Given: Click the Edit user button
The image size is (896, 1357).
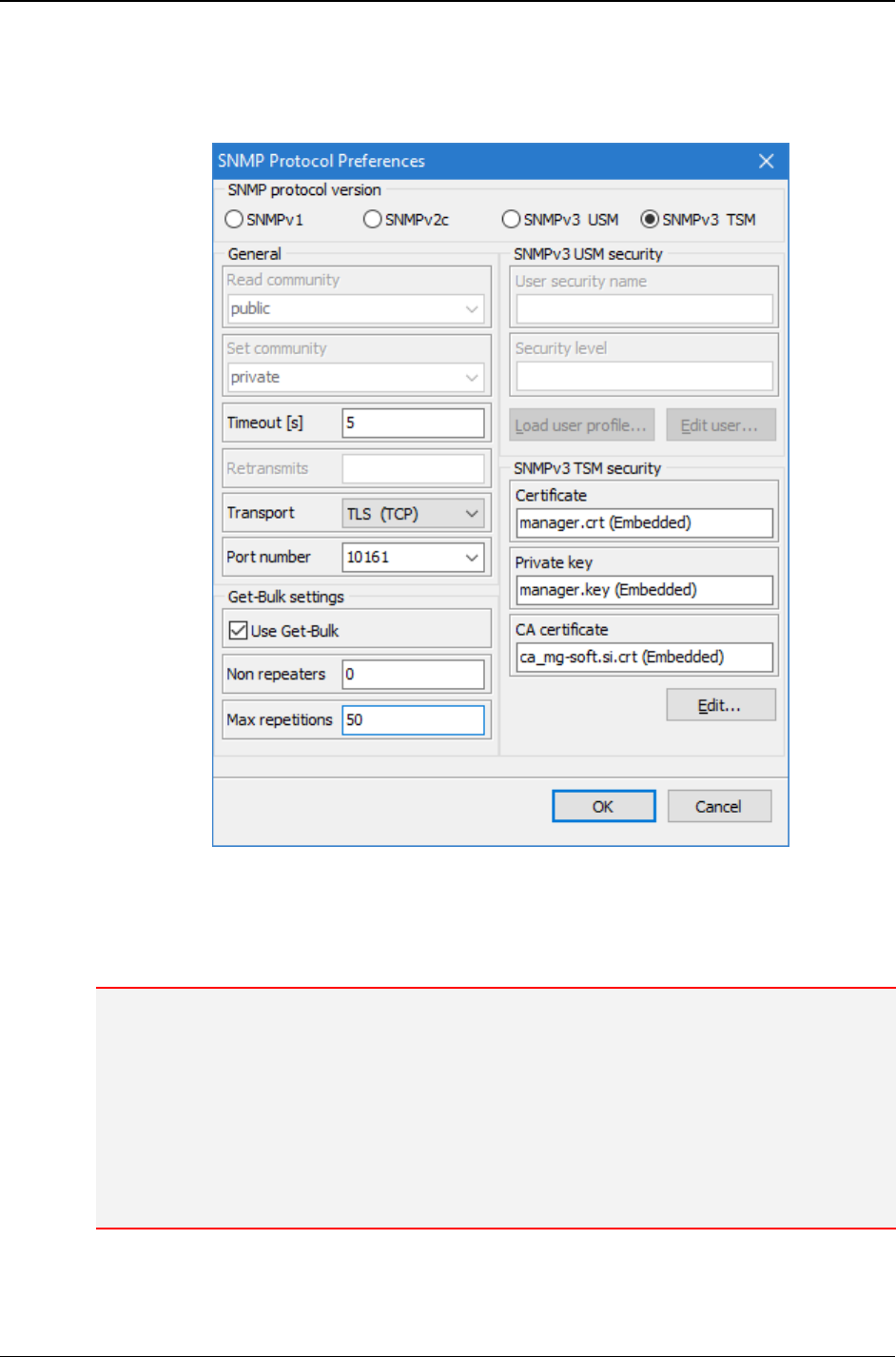Looking at the screenshot, I should [x=720, y=425].
